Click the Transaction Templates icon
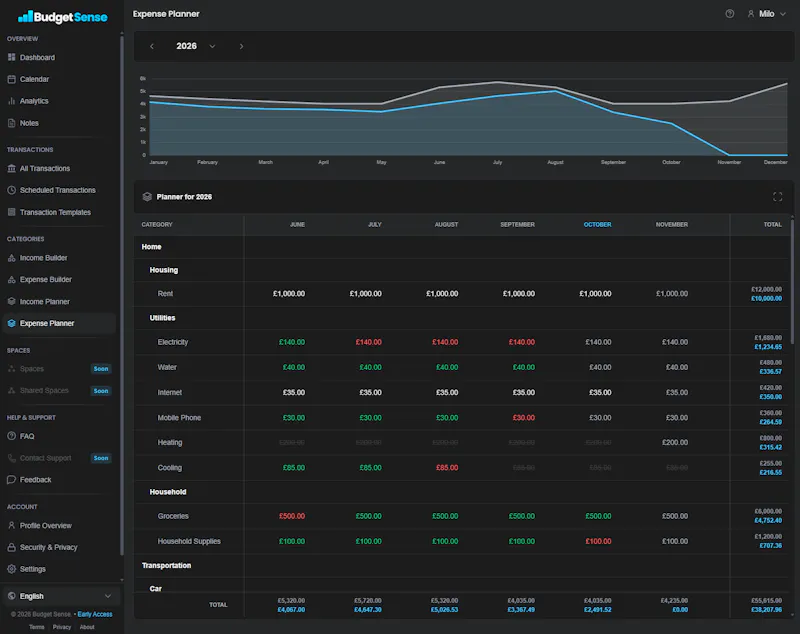This screenshot has height=634, width=800. (x=11, y=212)
